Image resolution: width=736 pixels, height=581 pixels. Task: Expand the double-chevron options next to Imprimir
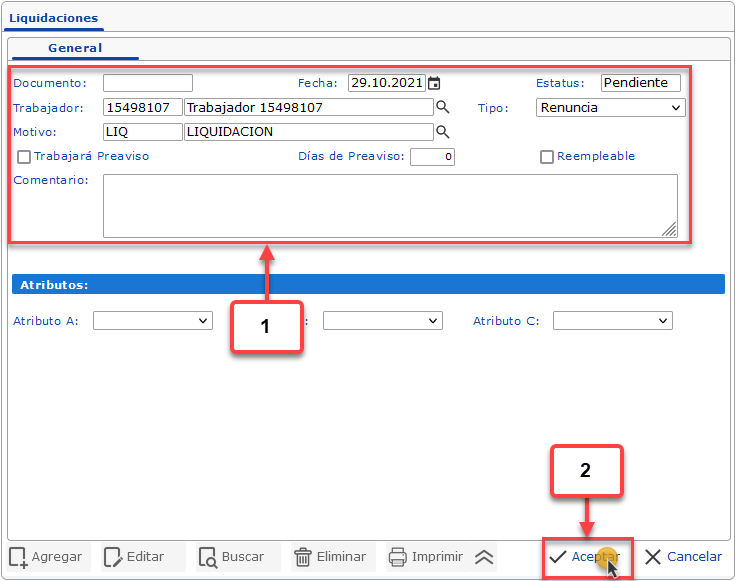click(484, 557)
